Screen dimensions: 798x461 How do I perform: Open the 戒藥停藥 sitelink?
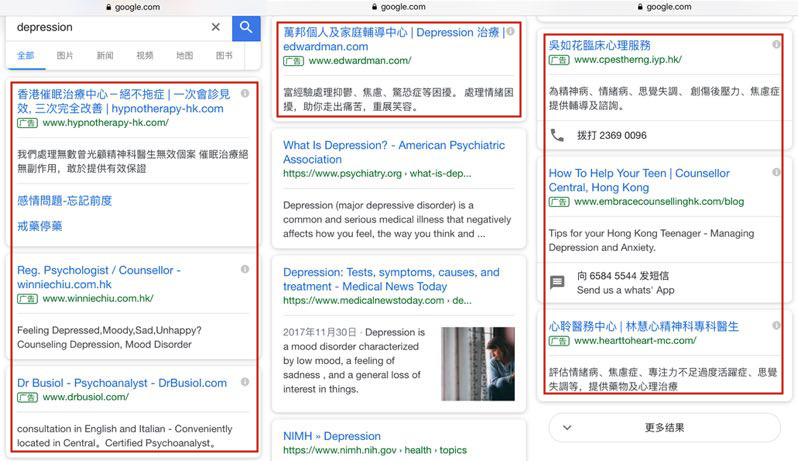(40, 226)
